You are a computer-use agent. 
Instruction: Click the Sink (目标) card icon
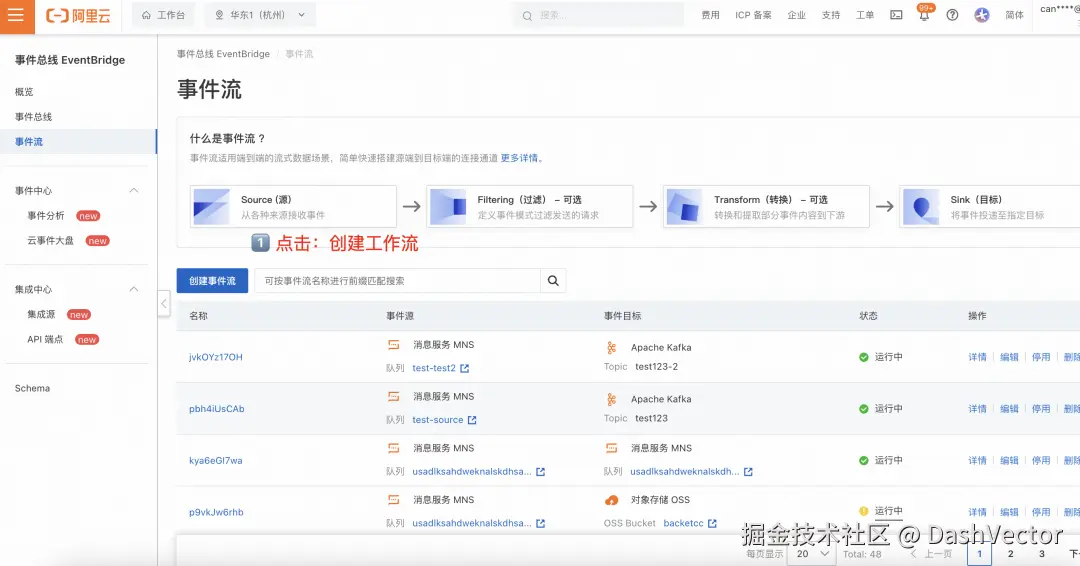tap(921, 207)
